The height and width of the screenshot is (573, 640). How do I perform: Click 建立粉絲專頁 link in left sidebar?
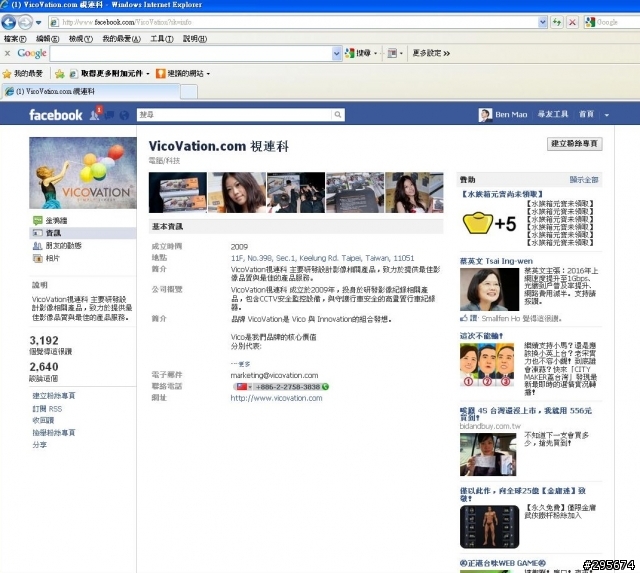(54, 396)
